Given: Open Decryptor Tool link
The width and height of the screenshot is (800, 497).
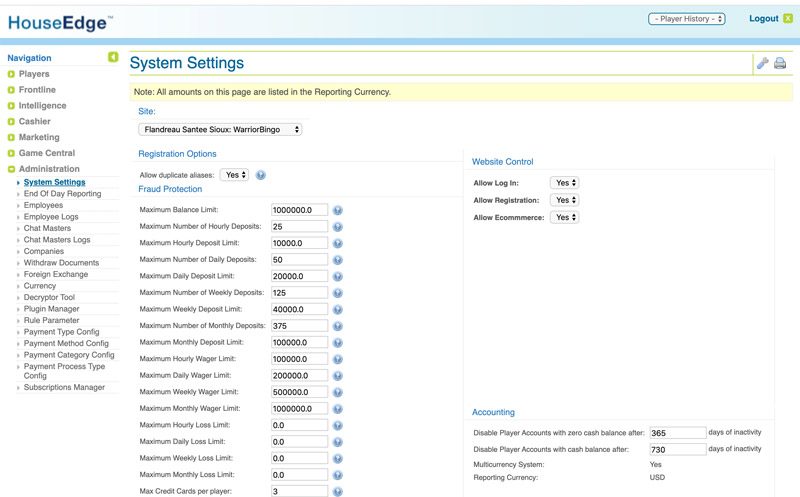Looking at the screenshot, I should (49, 297).
